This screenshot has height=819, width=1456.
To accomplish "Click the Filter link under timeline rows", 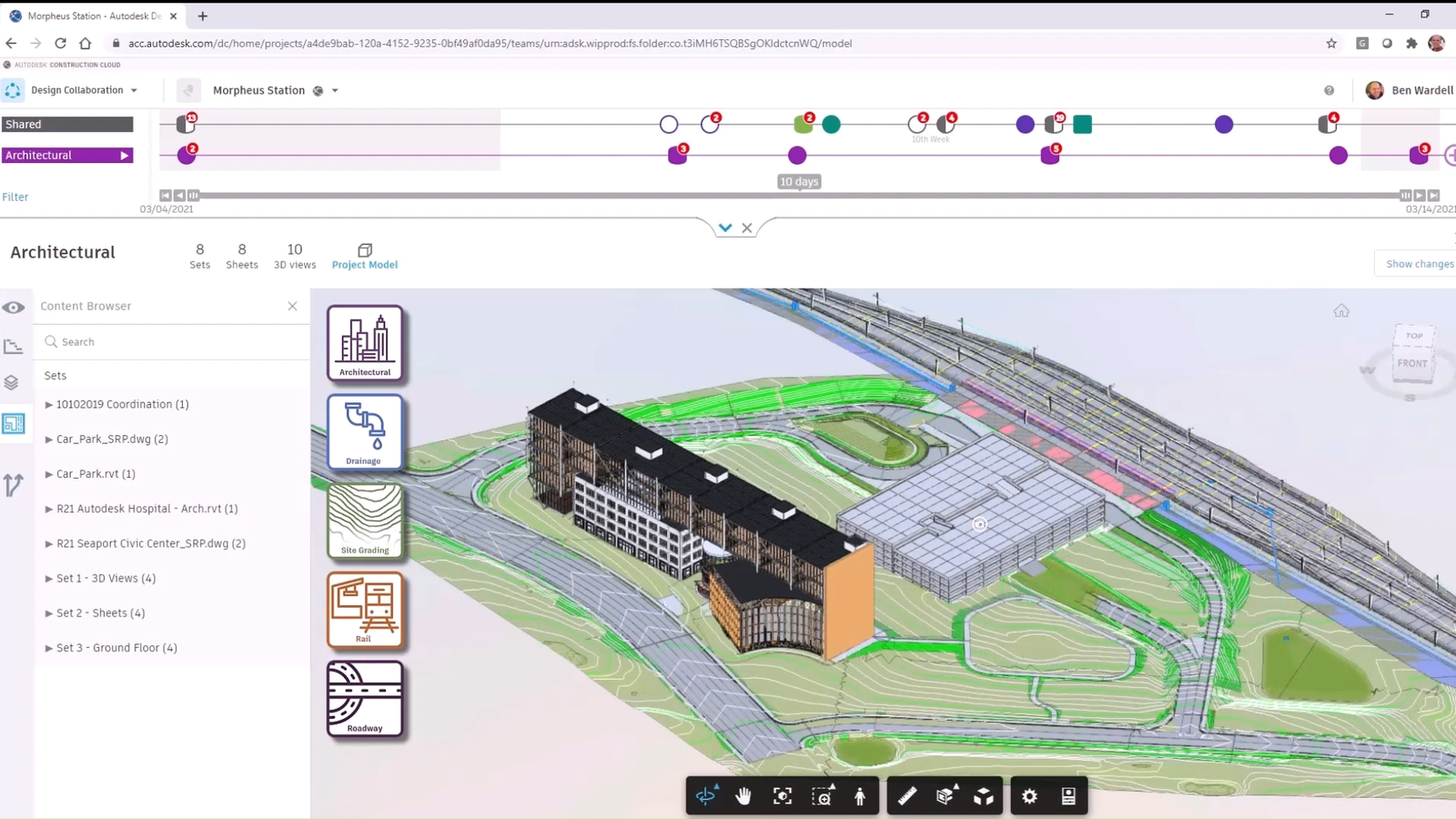I will [x=15, y=197].
